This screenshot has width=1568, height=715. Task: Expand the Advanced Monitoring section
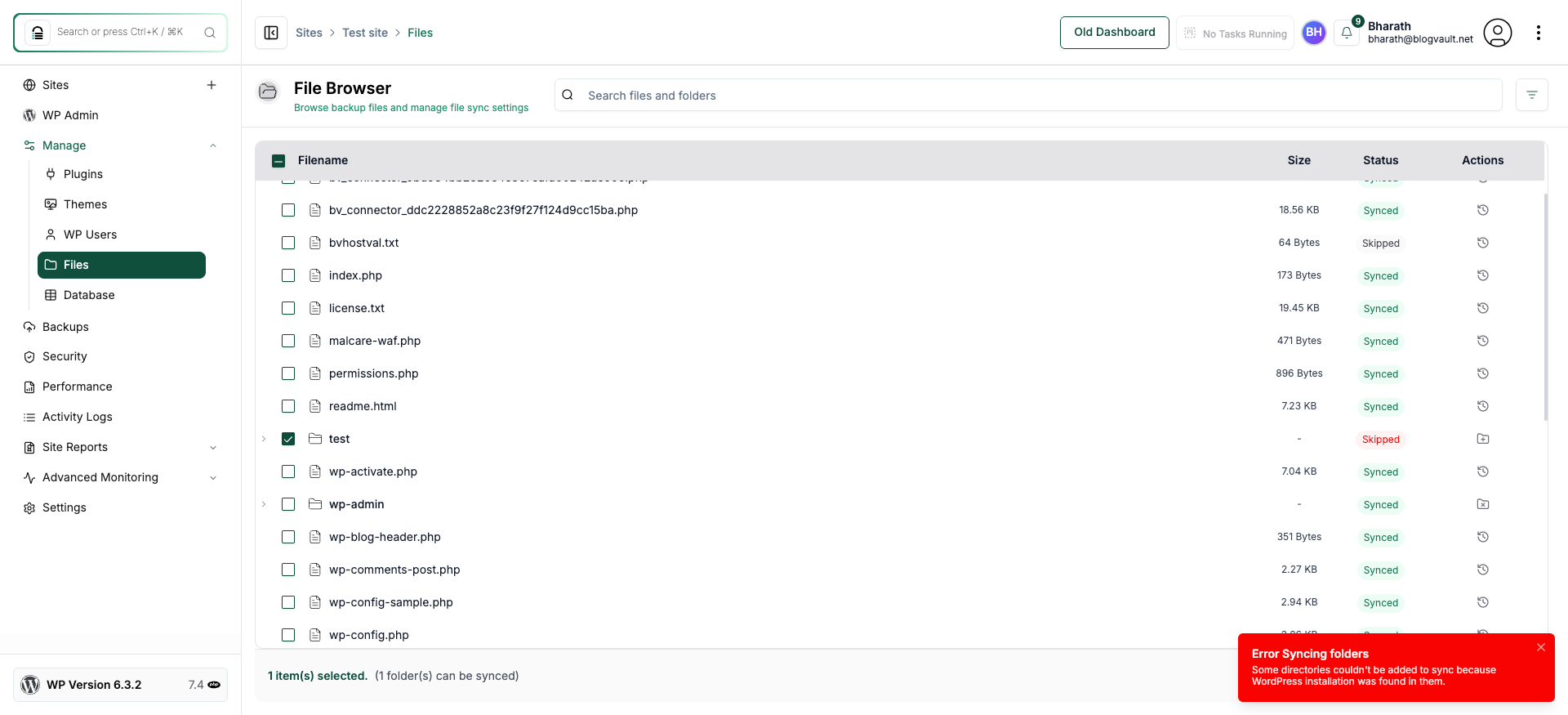[x=213, y=477]
